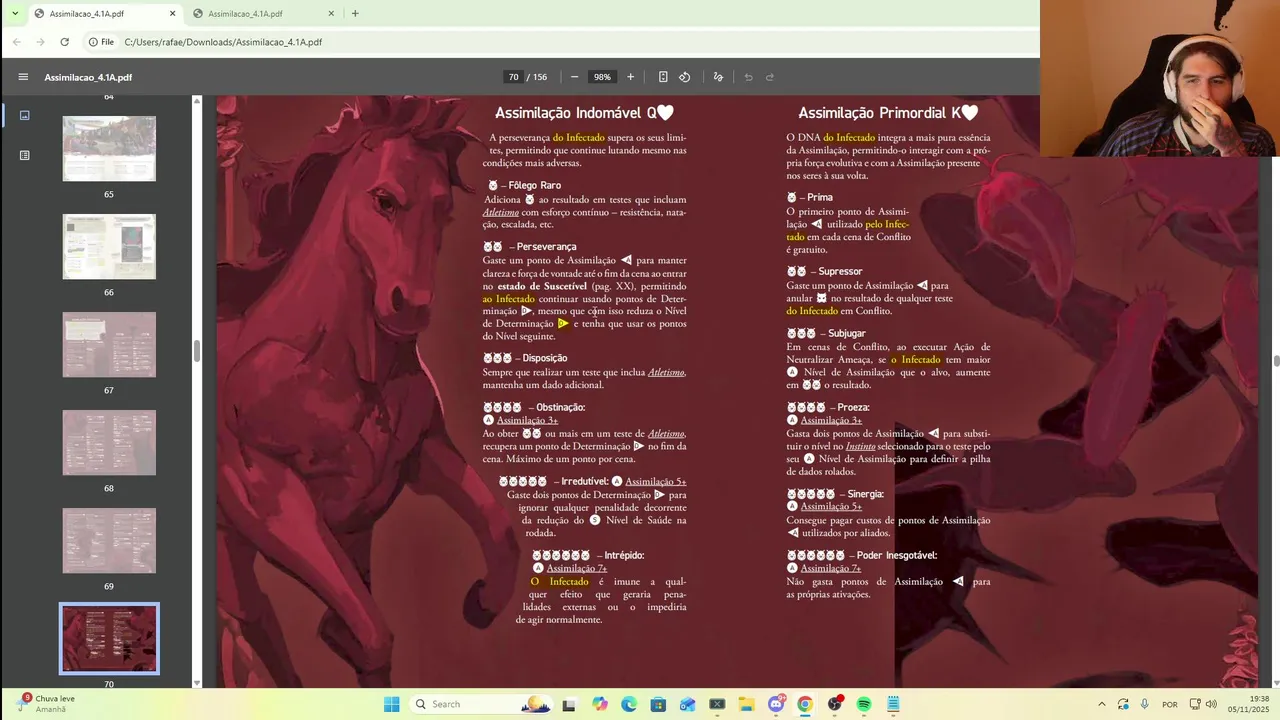Open Microsoft Edge from the taskbar
This screenshot has width=1280, height=720.
[x=629, y=704]
